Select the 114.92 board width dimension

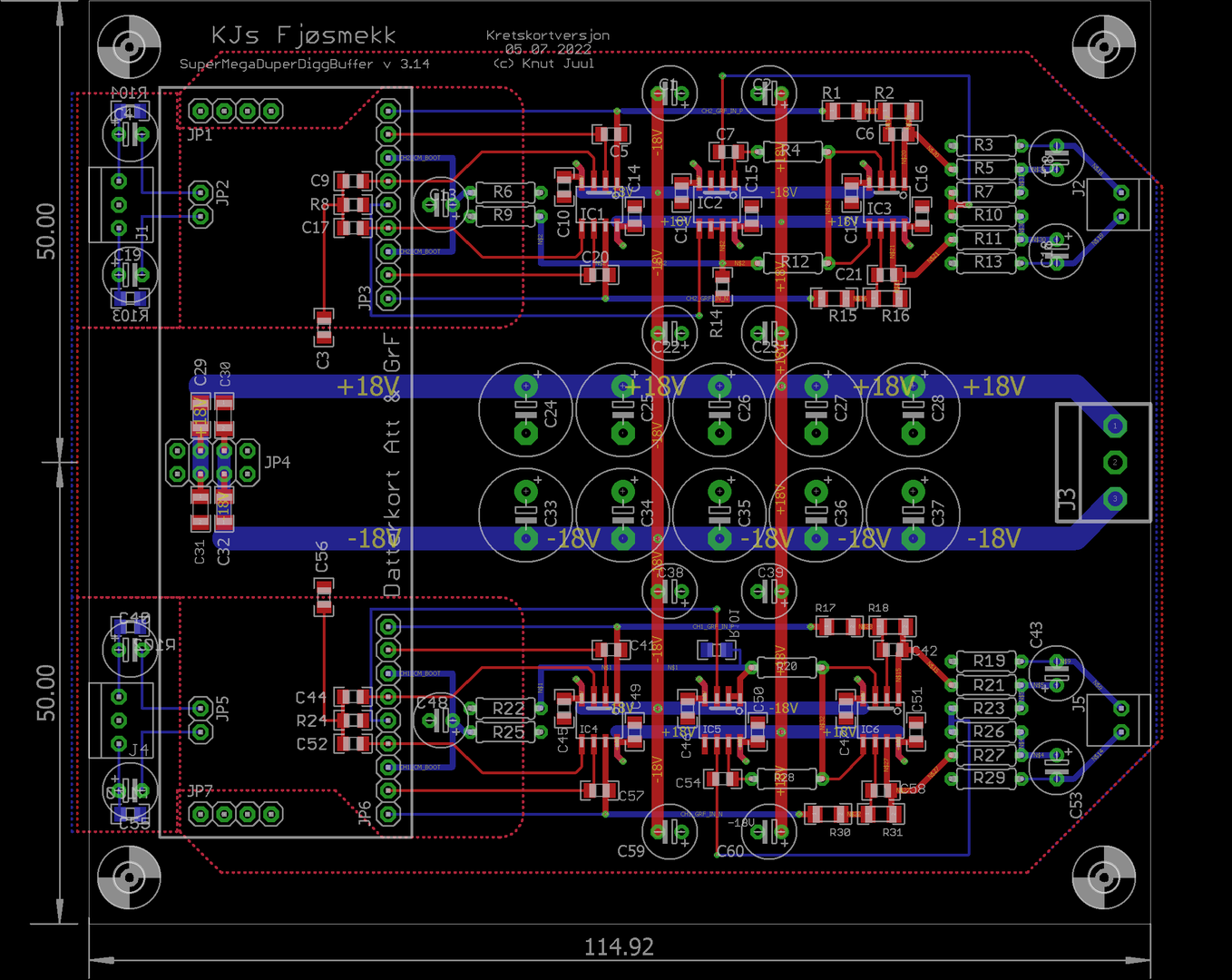[619, 947]
